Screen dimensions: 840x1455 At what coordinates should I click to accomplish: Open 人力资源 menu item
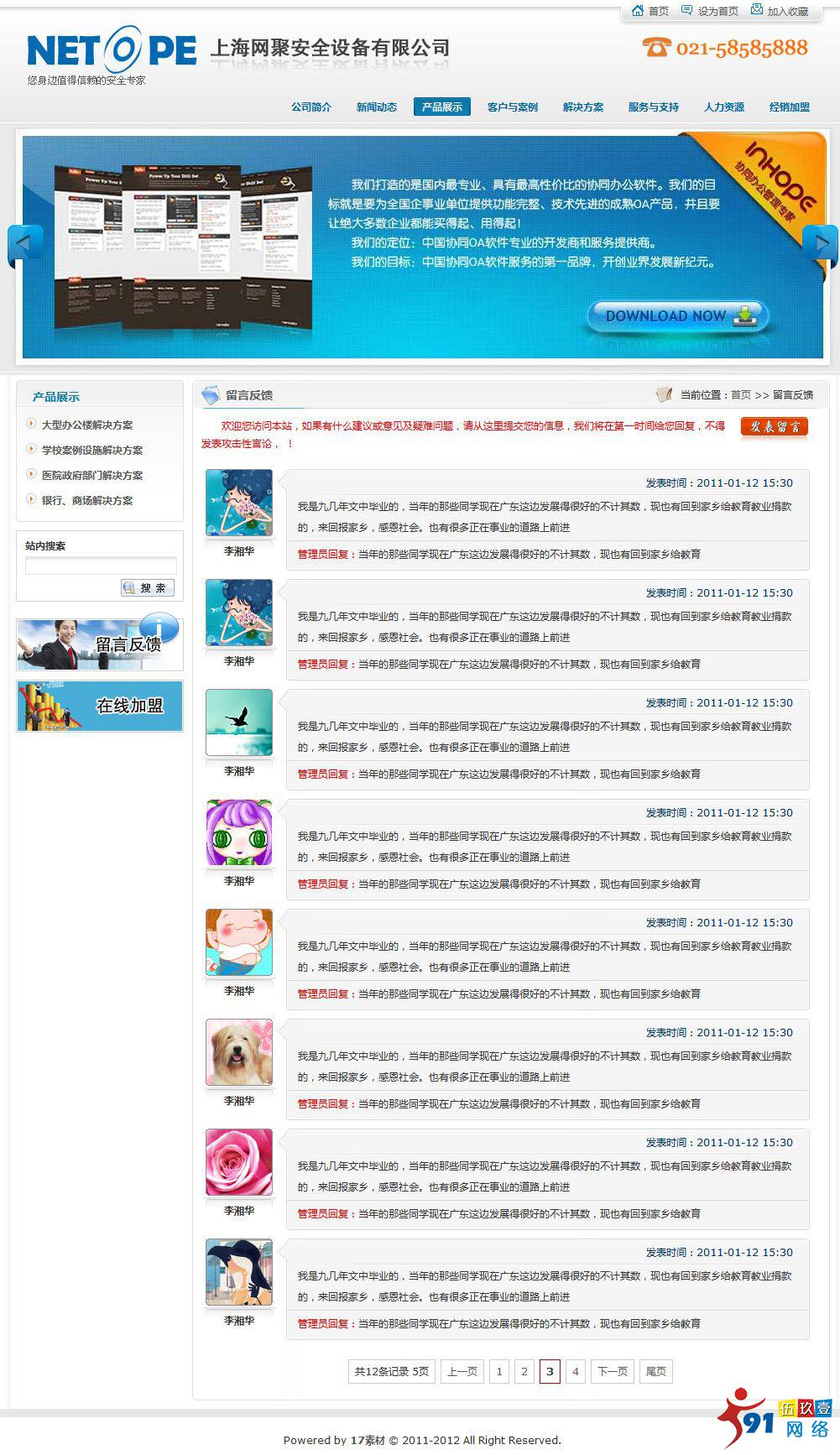724,107
